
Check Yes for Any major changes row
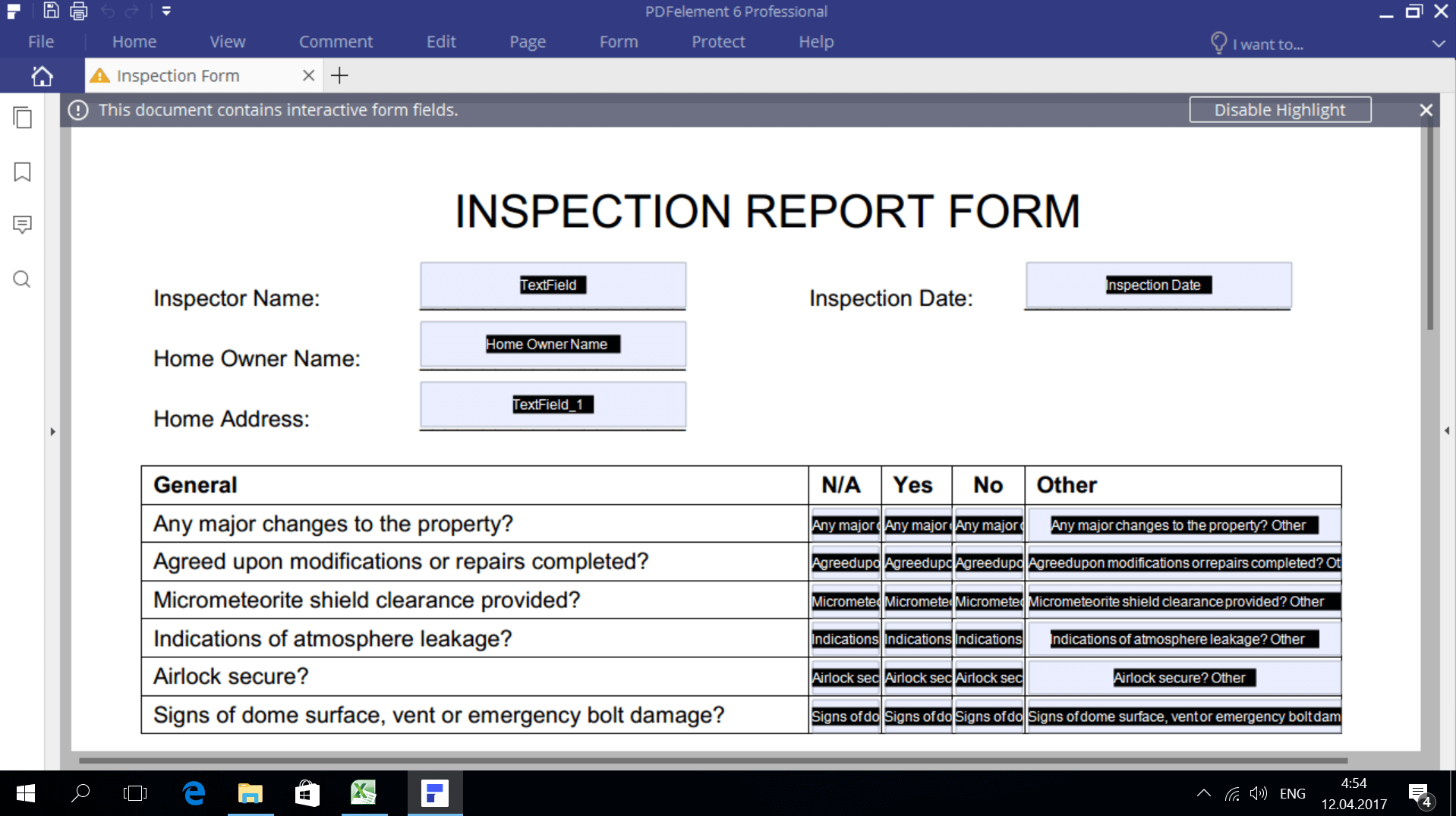pos(916,525)
